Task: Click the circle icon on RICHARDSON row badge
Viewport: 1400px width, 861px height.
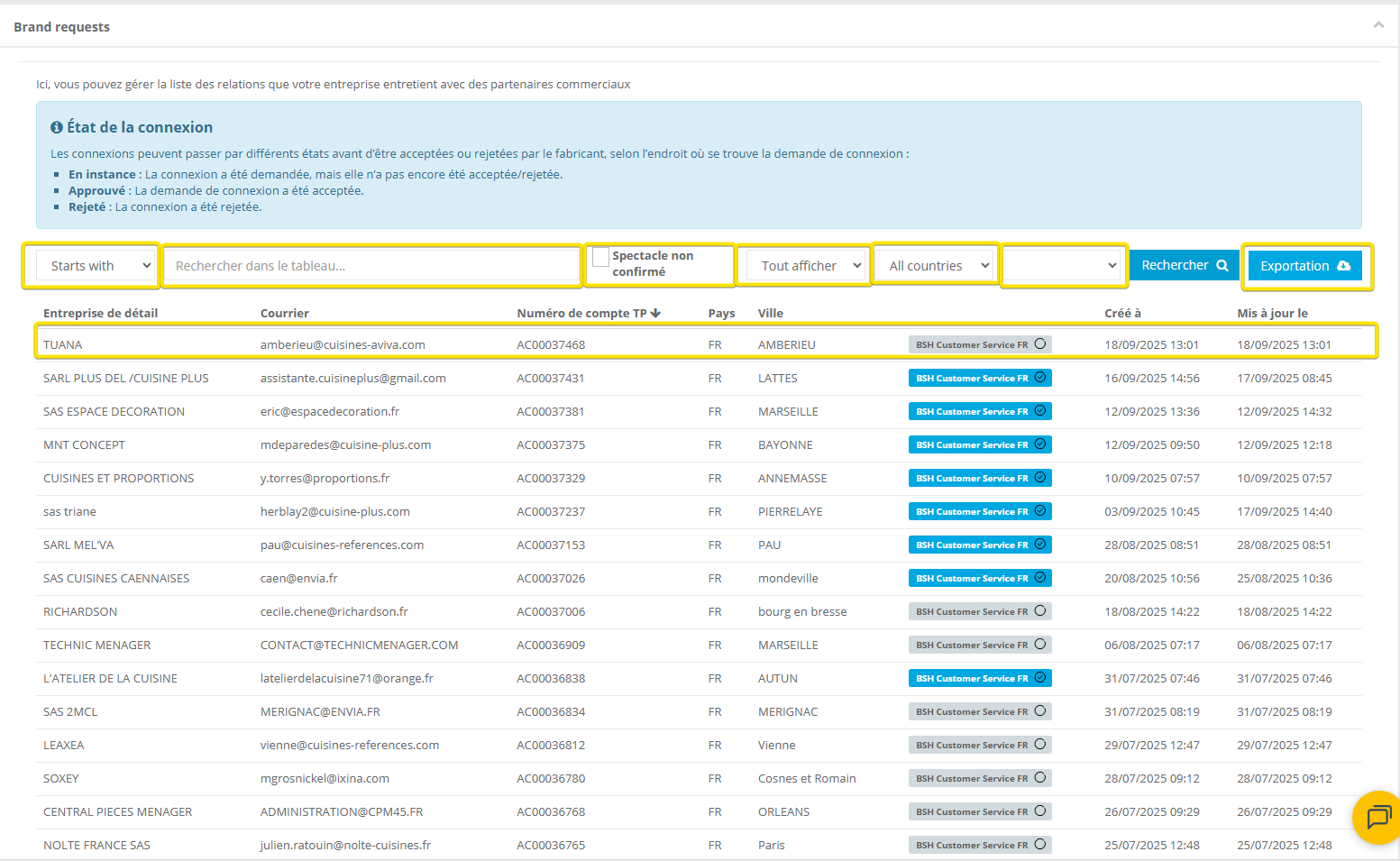Action: click(x=1040, y=611)
